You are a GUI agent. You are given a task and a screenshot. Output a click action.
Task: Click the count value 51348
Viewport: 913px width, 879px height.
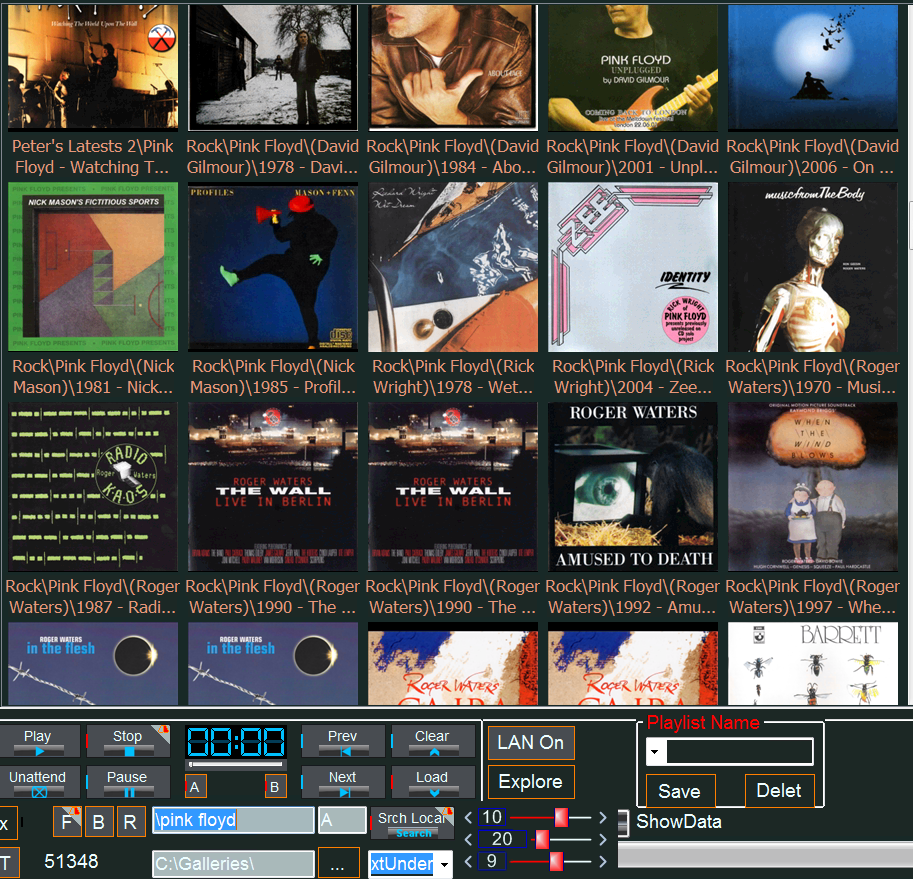coord(72,862)
